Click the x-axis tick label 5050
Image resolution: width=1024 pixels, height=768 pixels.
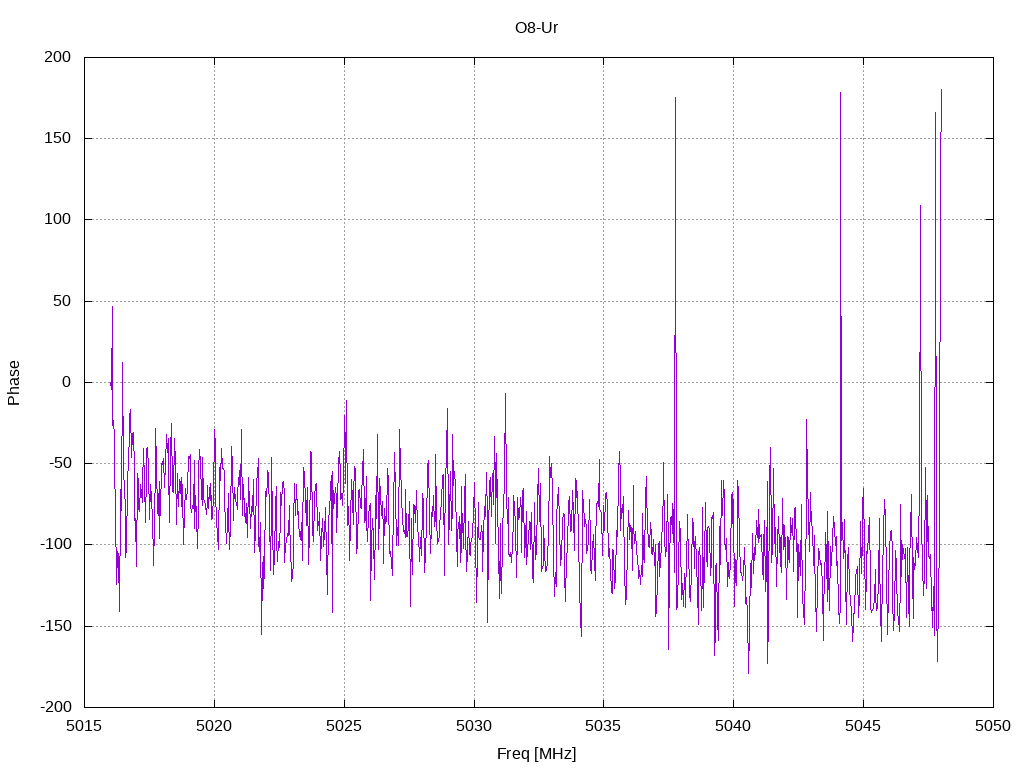point(993,726)
